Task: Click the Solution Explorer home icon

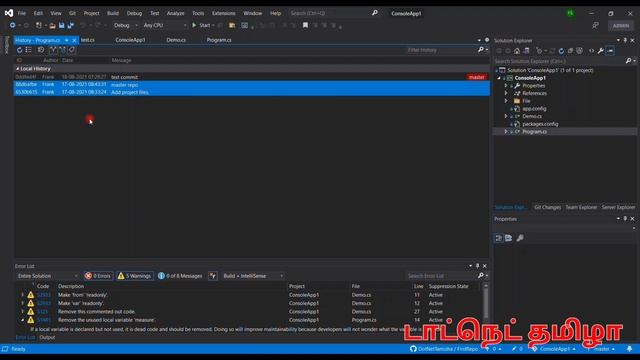Action: click(x=517, y=51)
